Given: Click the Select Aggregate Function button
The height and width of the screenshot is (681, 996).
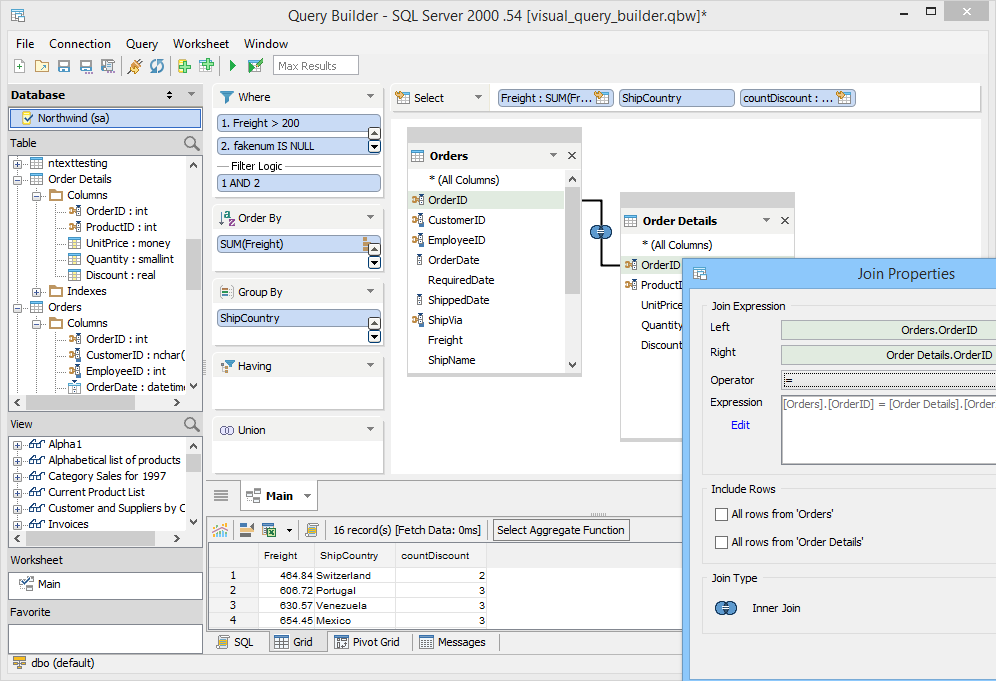Looking at the screenshot, I should pyautogui.click(x=560, y=530).
